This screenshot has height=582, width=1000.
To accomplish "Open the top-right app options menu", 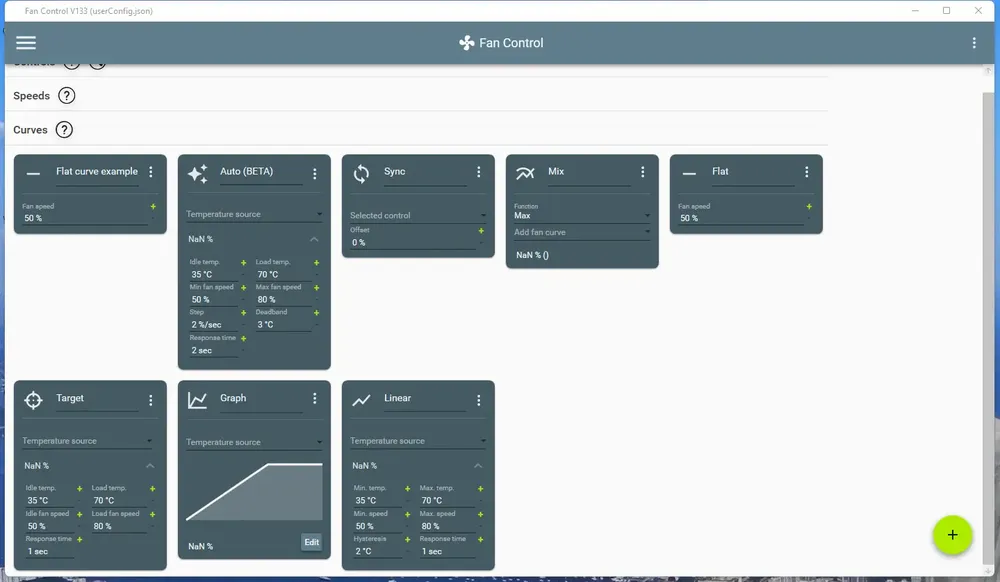I will coord(973,43).
